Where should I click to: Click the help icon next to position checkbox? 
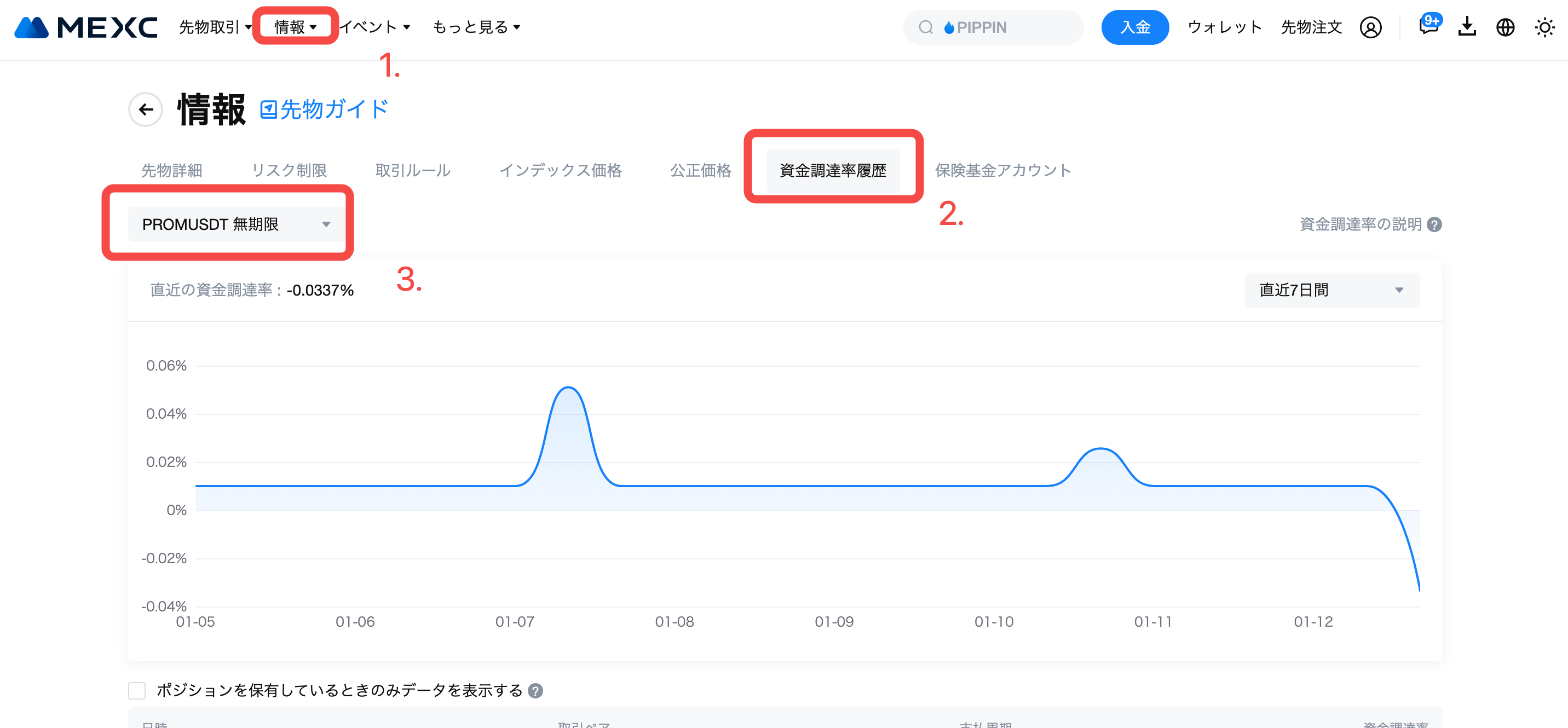[x=535, y=691]
